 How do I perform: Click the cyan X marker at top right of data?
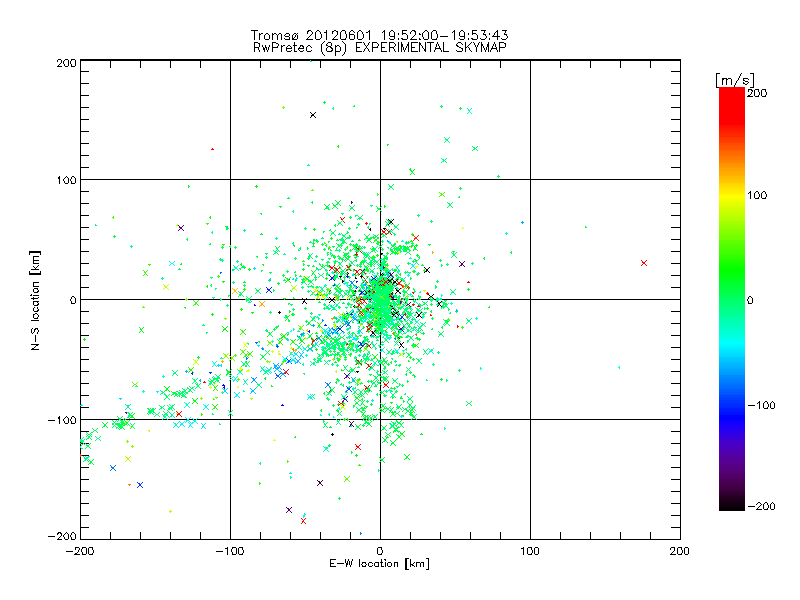[469, 111]
